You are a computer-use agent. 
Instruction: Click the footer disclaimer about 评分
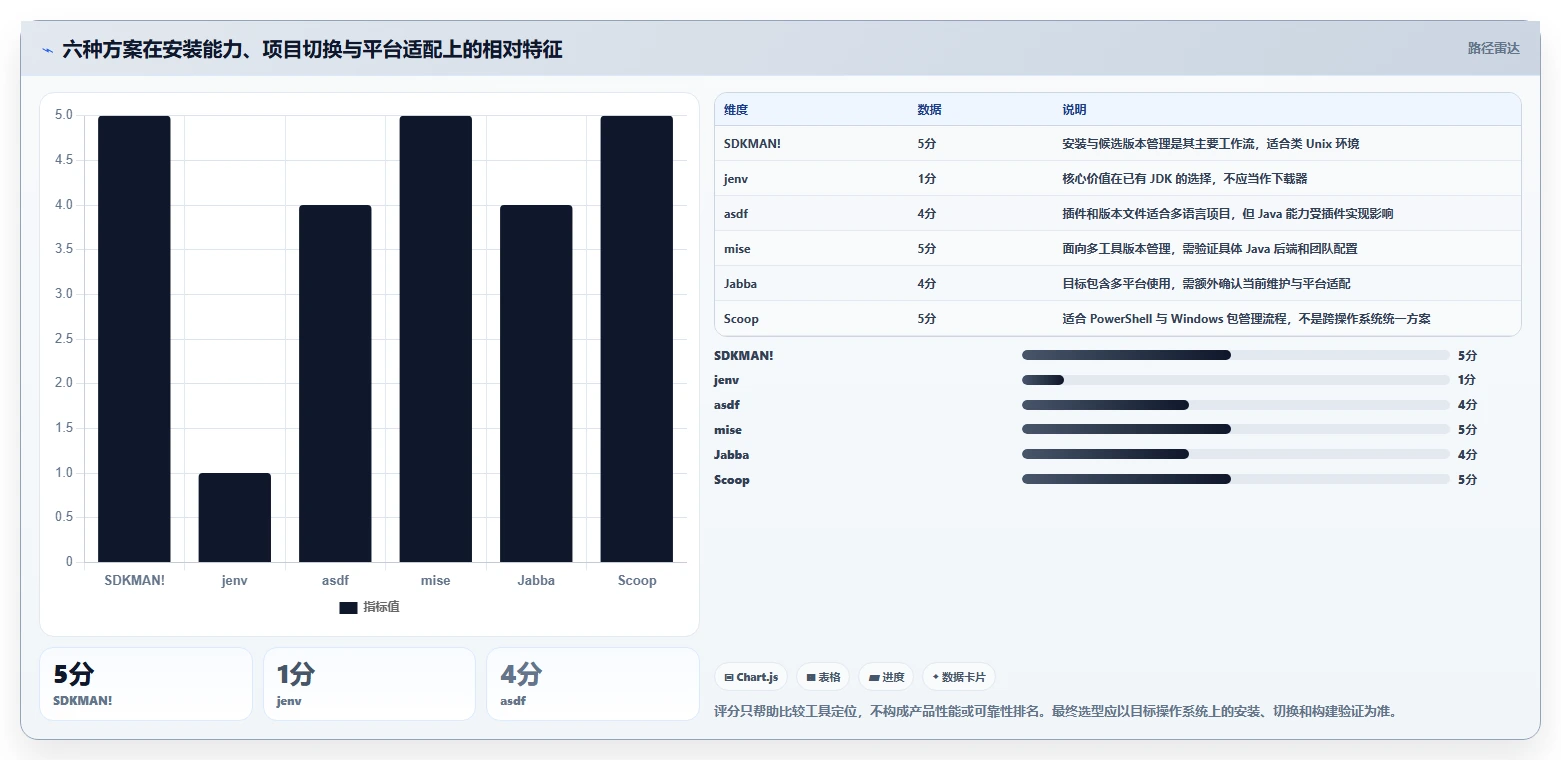pos(1056,712)
